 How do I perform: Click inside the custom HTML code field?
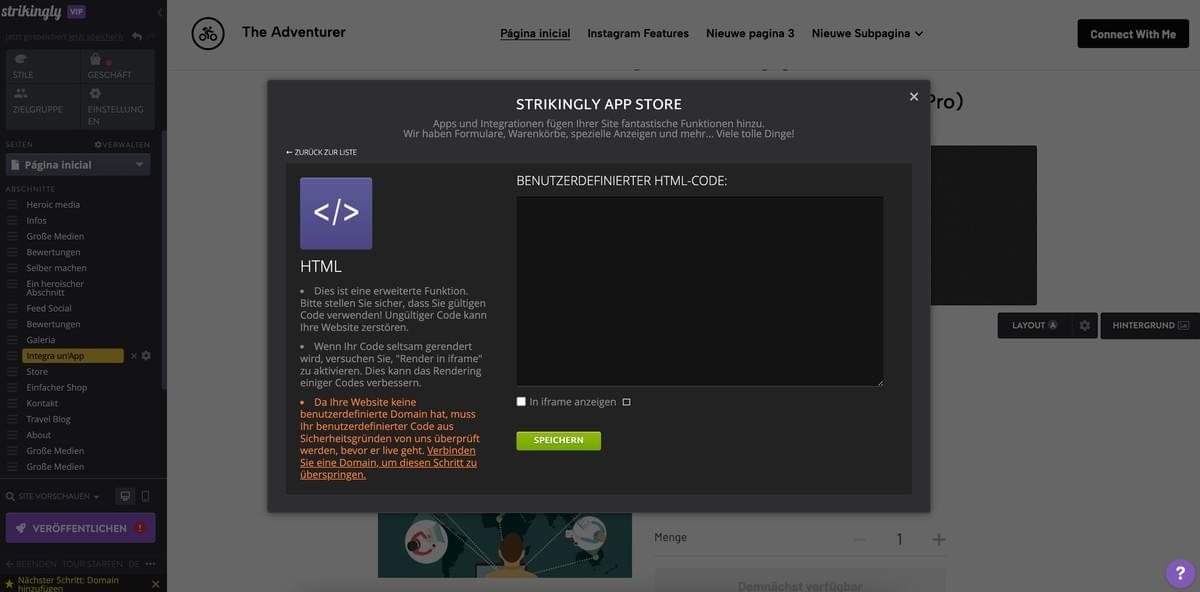[699, 290]
